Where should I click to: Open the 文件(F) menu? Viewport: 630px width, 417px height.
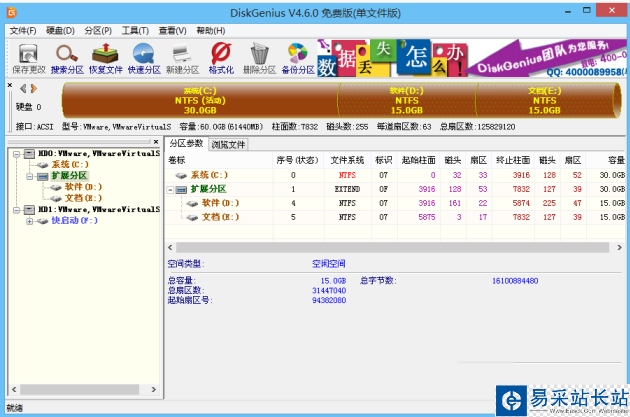click(23, 31)
